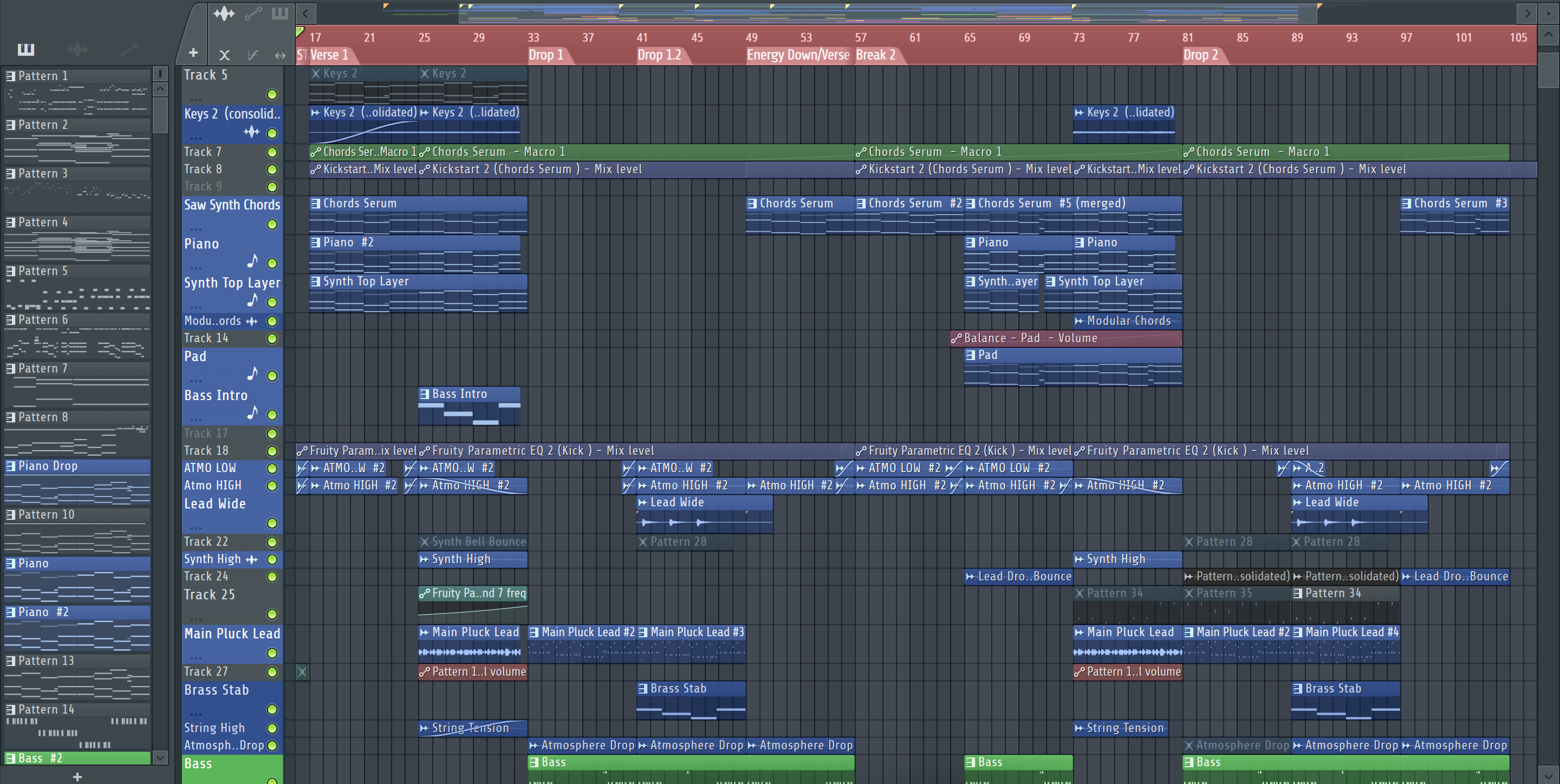The image size is (1560, 784).
Task: Add a new pattern with the bottom plus button
Action: [x=77, y=777]
